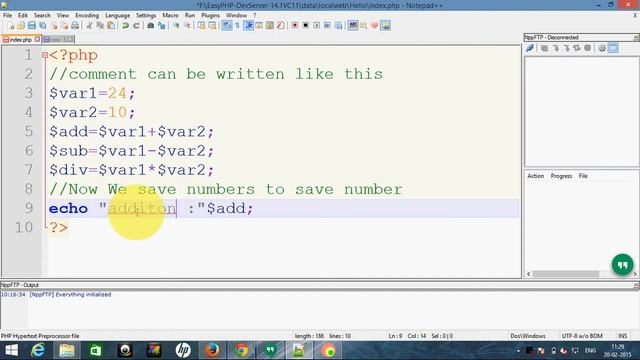Click the INS mode status bar indicator
This screenshot has height=360, width=640.
(x=622, y=336)
